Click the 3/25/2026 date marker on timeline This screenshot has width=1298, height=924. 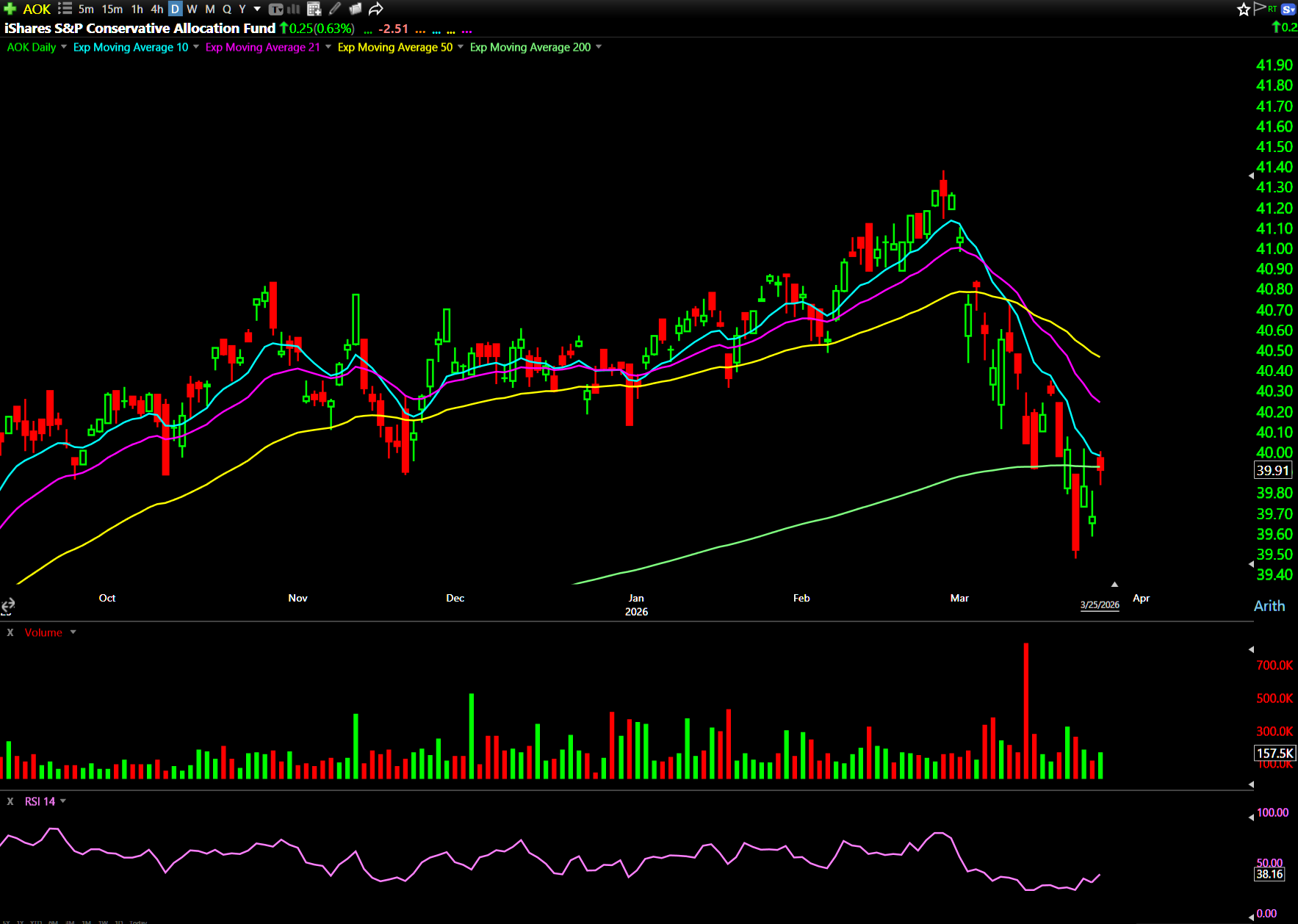[x=1099, y=604]
